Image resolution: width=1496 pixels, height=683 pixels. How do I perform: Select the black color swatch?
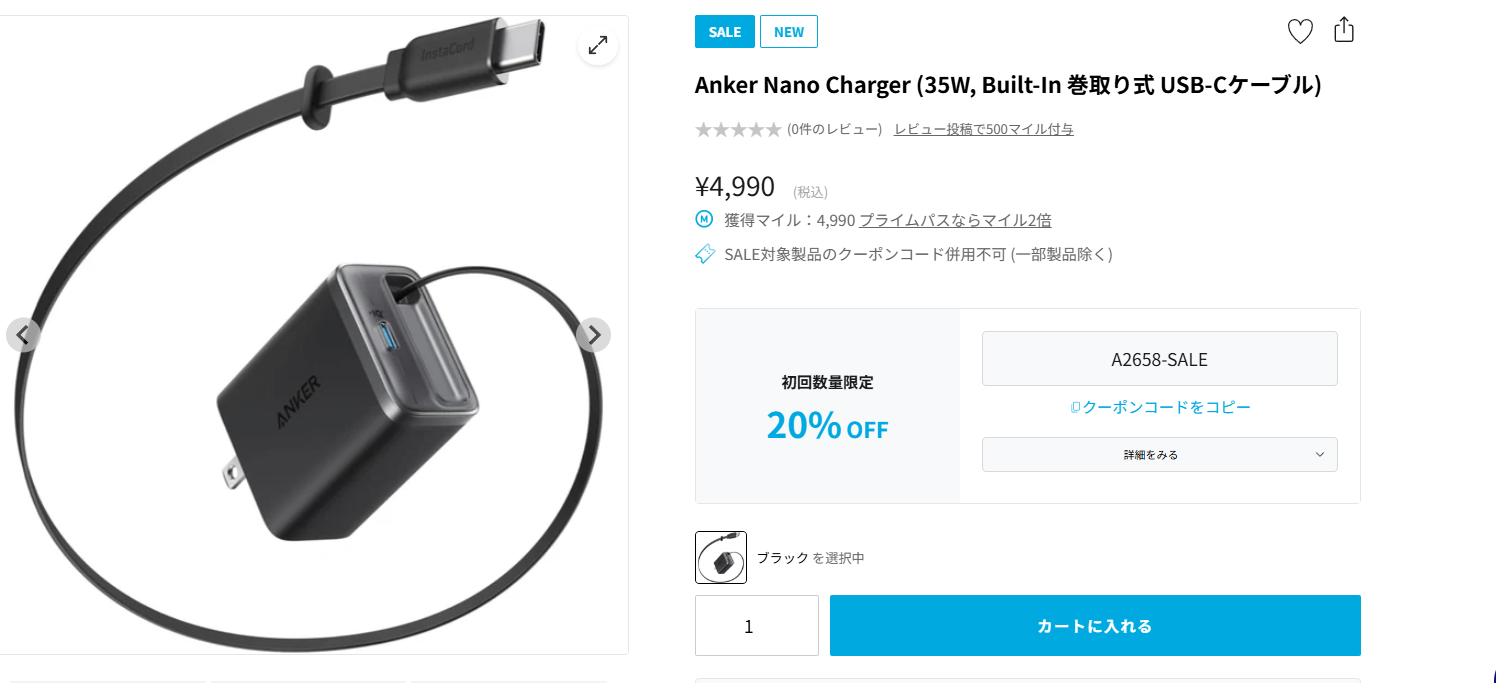(721, 557)
